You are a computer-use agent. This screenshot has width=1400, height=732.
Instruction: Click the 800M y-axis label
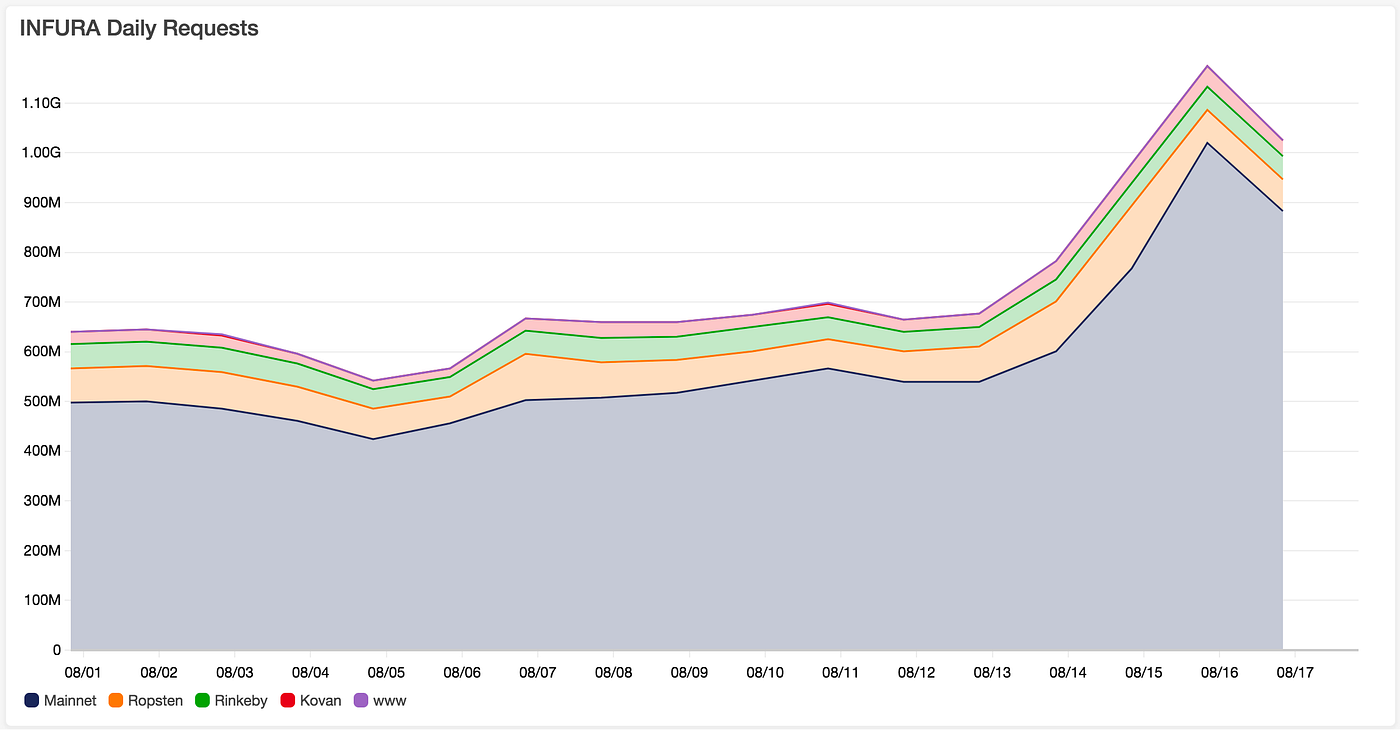(43, 252)
